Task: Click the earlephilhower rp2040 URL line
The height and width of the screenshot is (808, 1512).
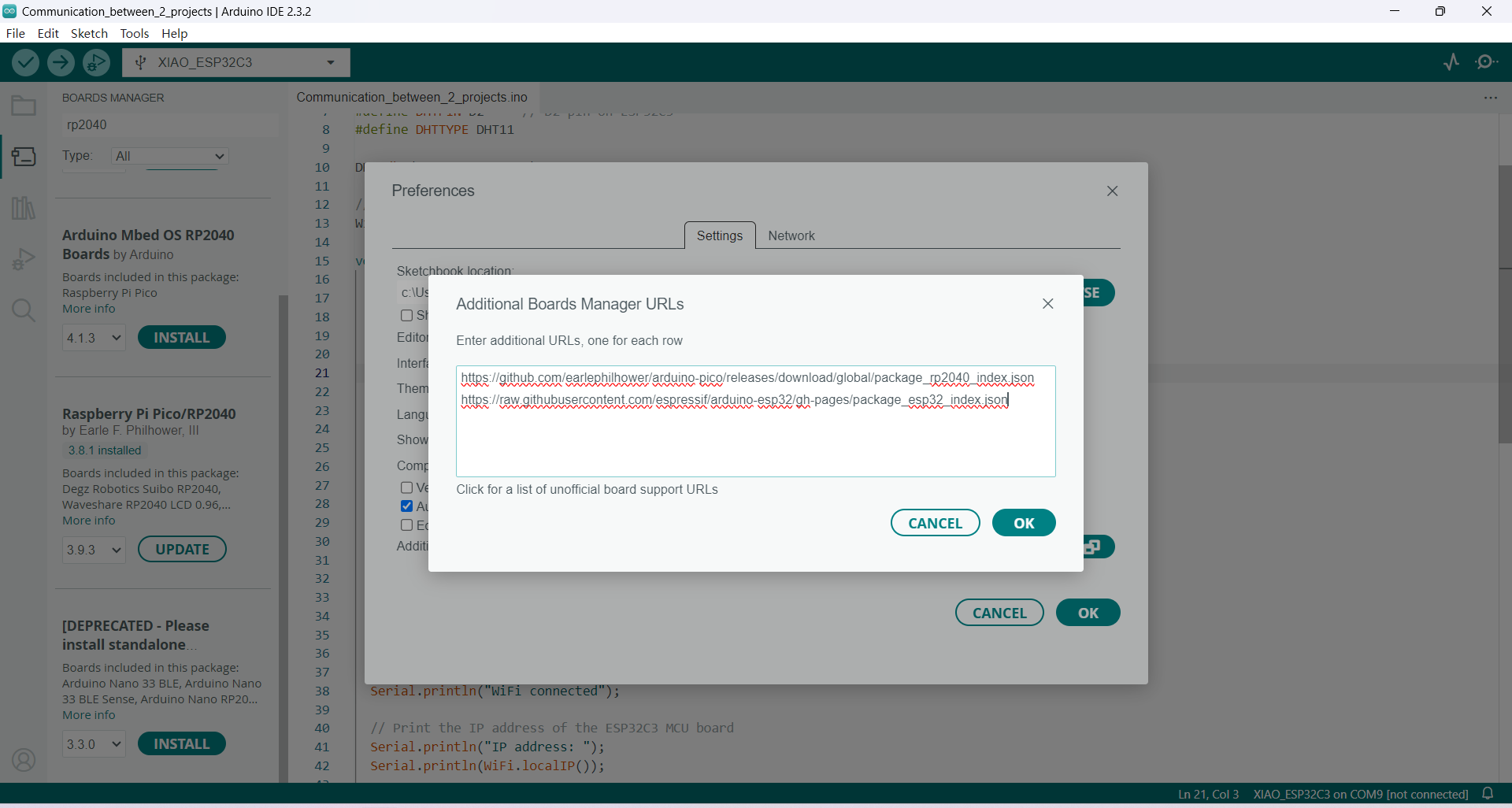Action: 747,378
